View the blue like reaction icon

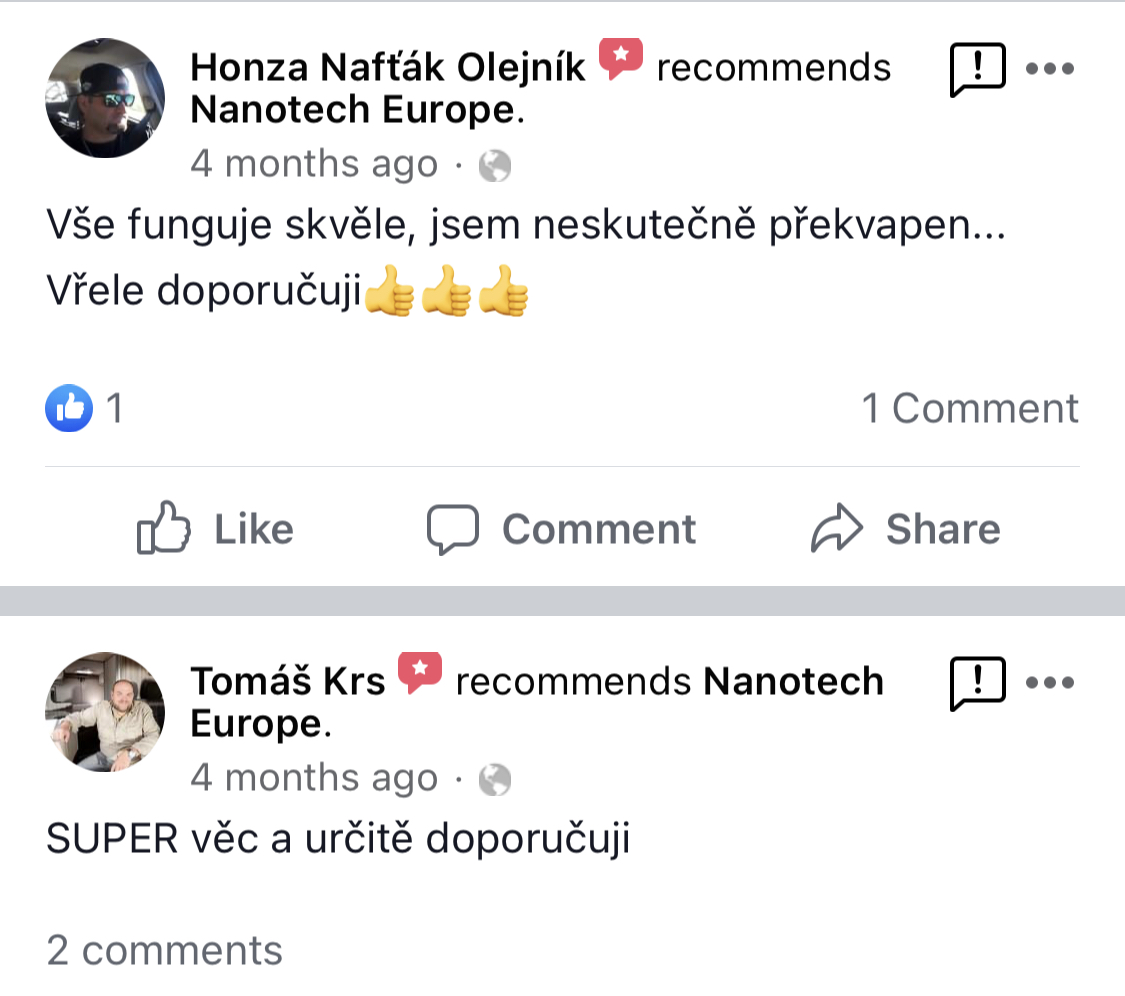tap(69, 408)
